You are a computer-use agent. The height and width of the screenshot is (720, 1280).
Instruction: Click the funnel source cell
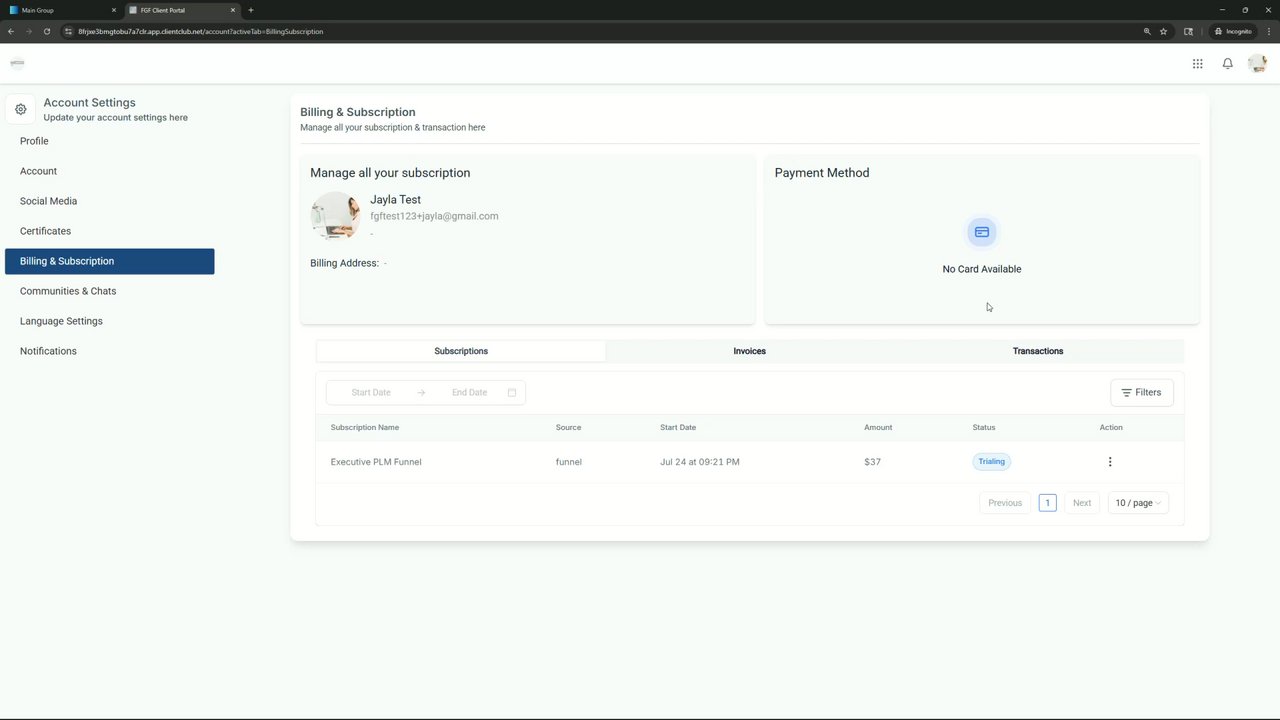[x=569, y=462]
